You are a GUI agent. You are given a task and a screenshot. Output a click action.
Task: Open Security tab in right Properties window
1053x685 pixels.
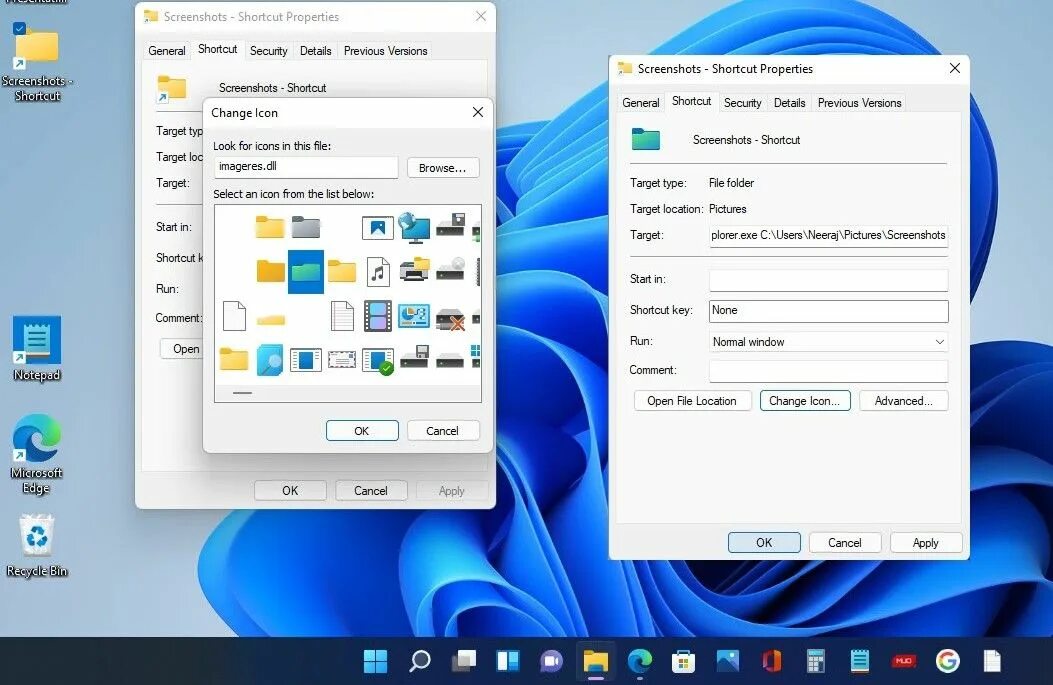pos(742,103)
